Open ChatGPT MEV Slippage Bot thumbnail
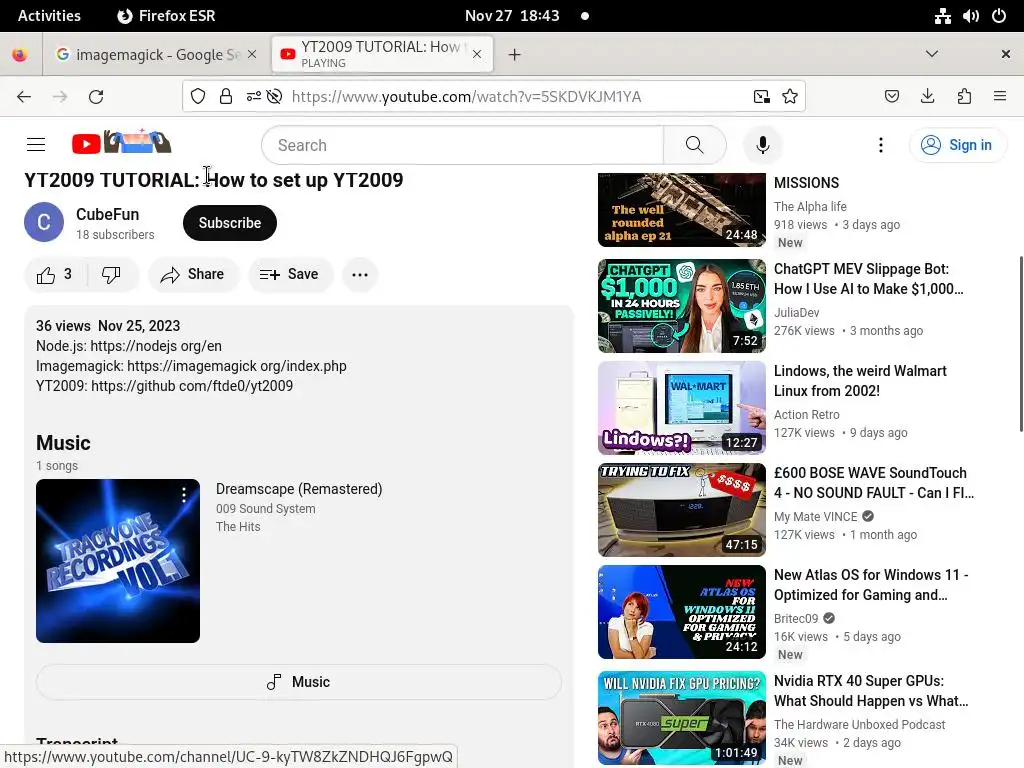1024x768 pixels. (x=681, y=306)
